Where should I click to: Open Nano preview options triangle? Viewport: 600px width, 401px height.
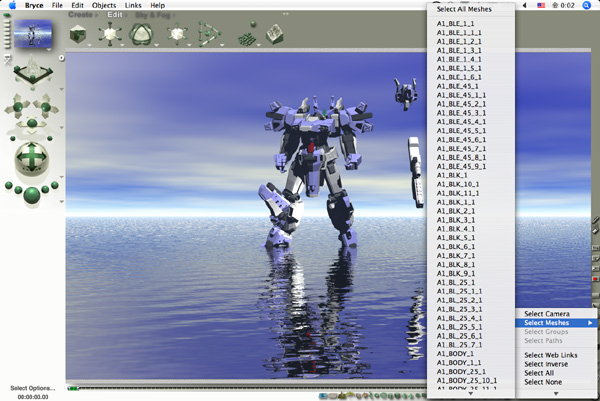(49, 50)
